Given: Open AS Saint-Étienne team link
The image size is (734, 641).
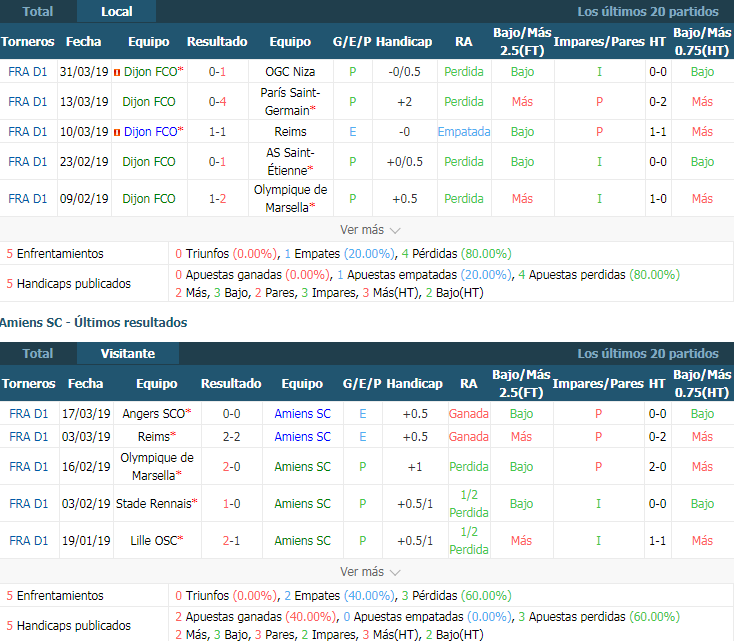Looking at the screenshot, I should point(290,162).
